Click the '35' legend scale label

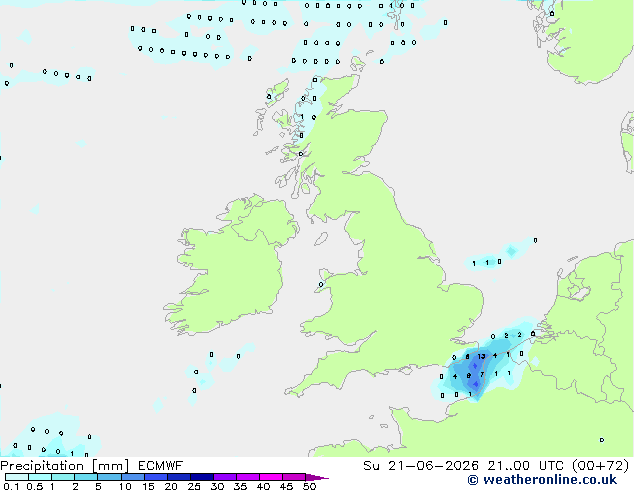click(x=240, y=486)
